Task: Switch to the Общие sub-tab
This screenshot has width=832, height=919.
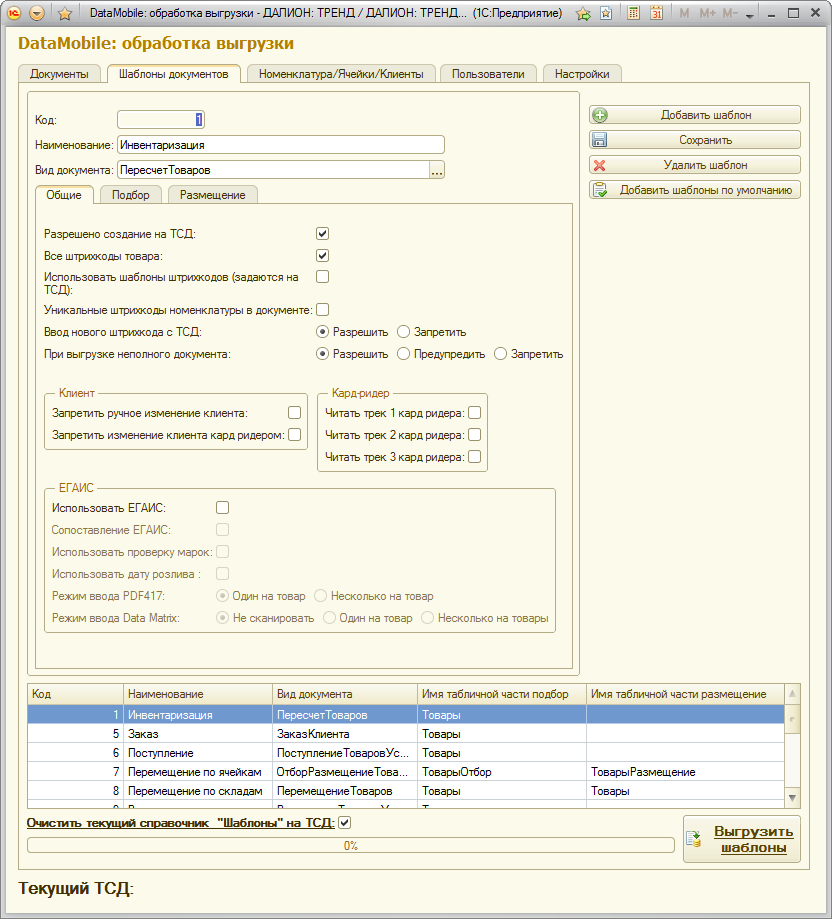Action: coord(64,195)
